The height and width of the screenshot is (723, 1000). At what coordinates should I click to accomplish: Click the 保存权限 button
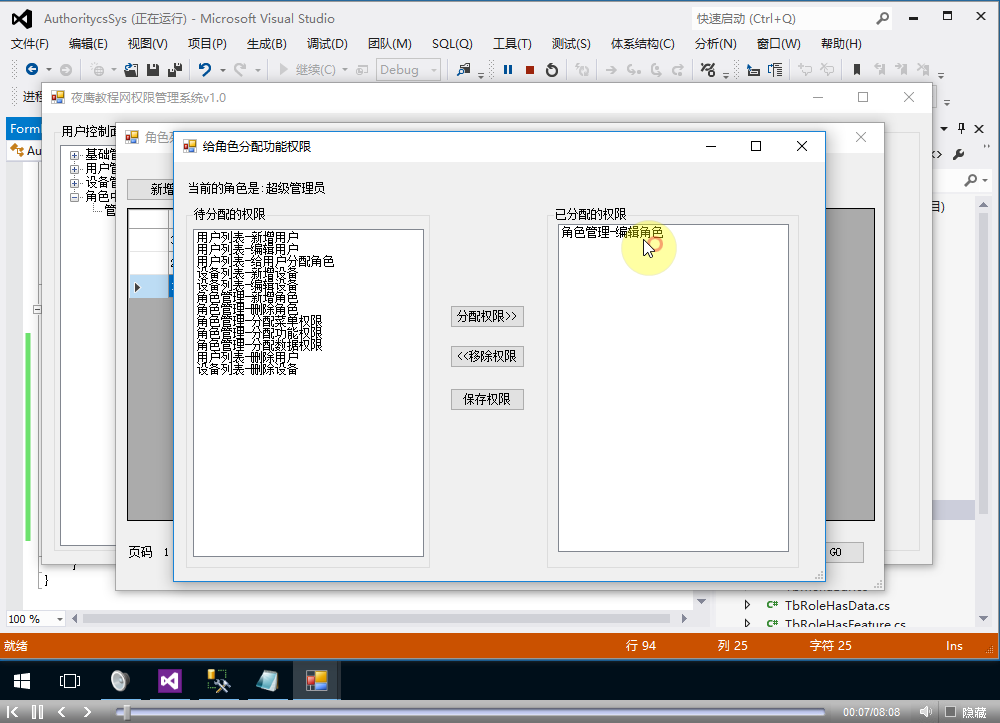coord(487,399)
